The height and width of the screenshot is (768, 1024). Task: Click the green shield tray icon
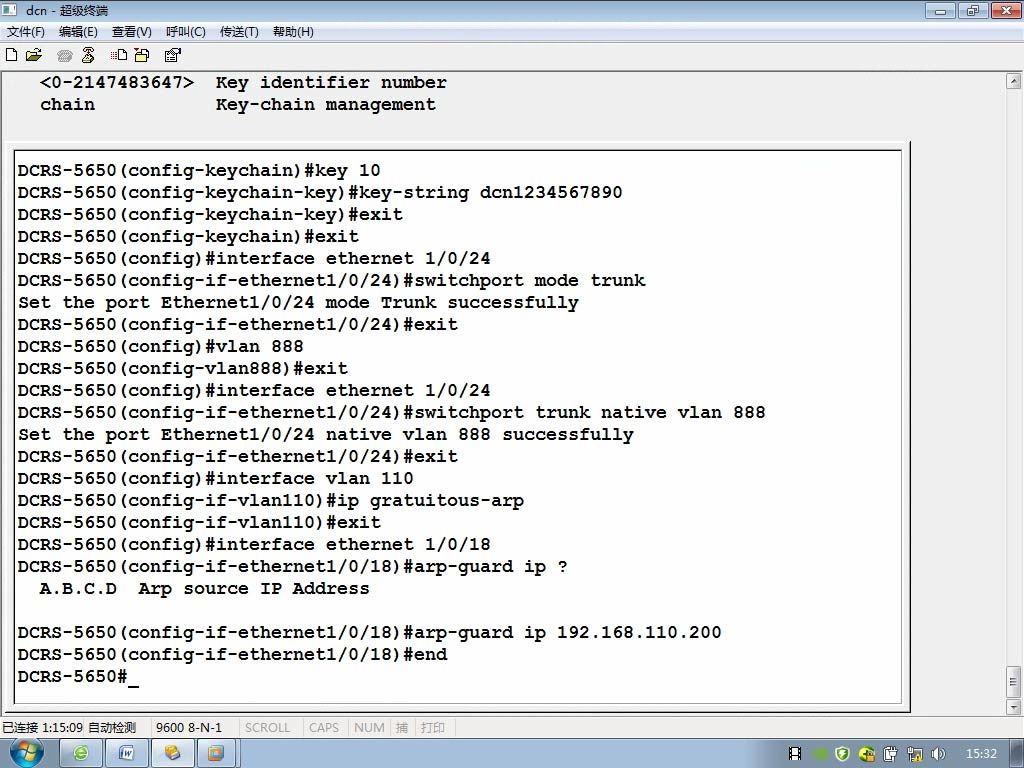(x=842, y=754)
